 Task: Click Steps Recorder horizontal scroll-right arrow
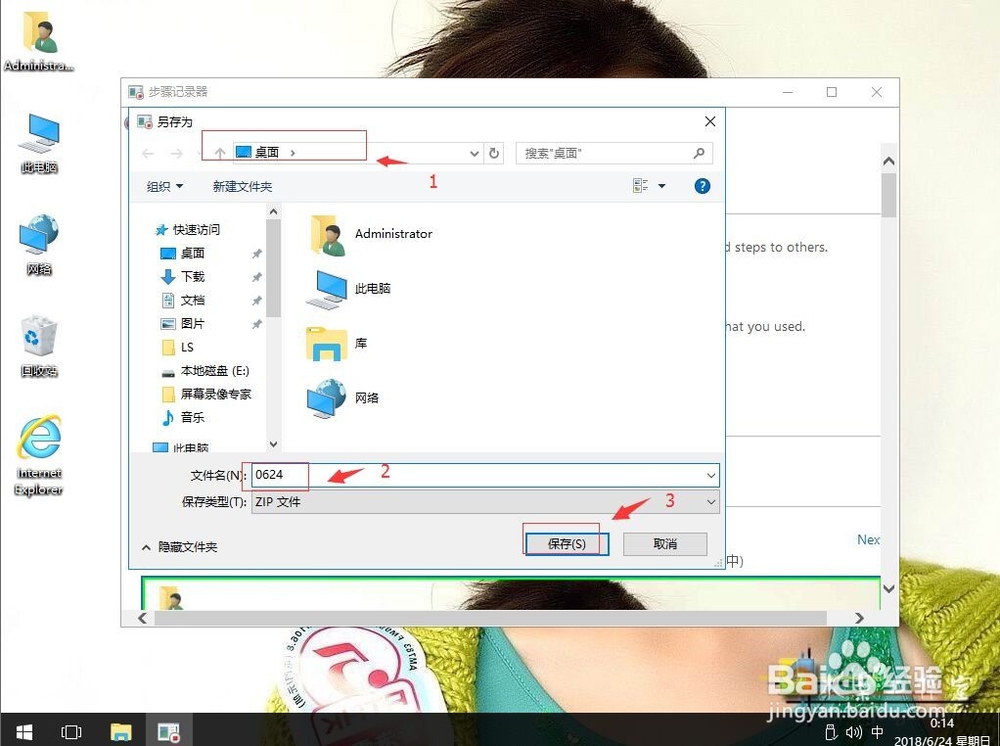click(x=860, y=618)
